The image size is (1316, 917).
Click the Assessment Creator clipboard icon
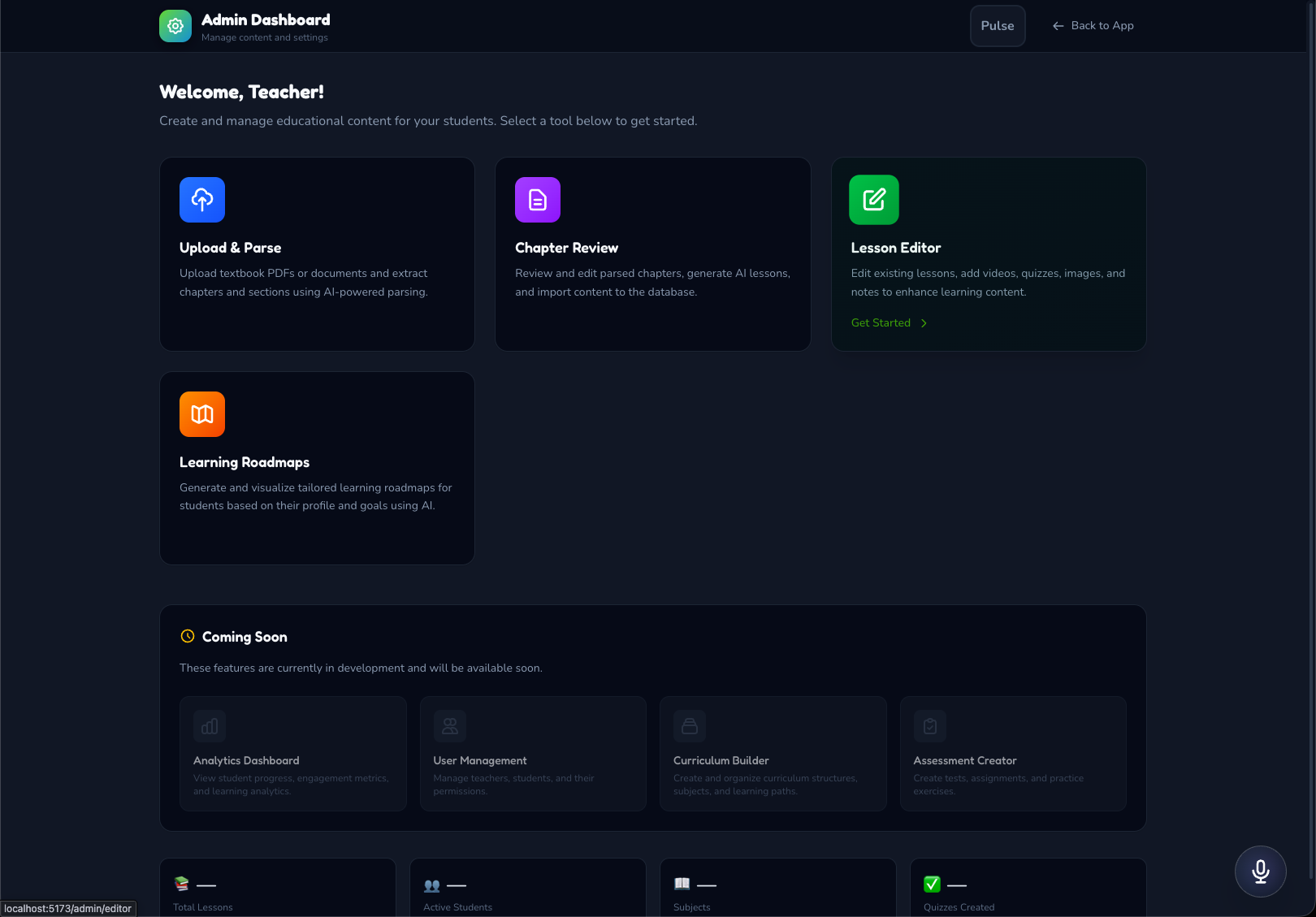(x=930, y=726)
